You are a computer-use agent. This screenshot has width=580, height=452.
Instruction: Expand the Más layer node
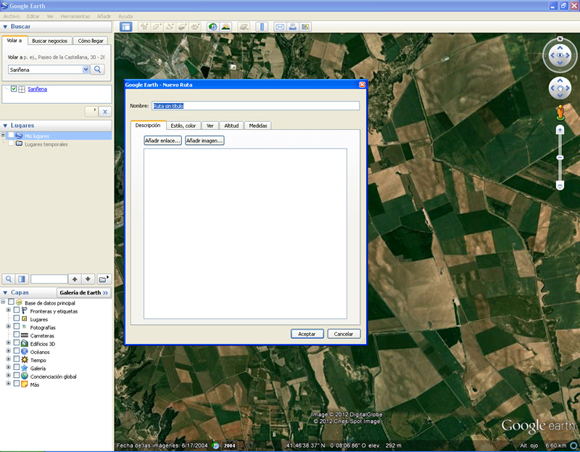pos(8,384)
